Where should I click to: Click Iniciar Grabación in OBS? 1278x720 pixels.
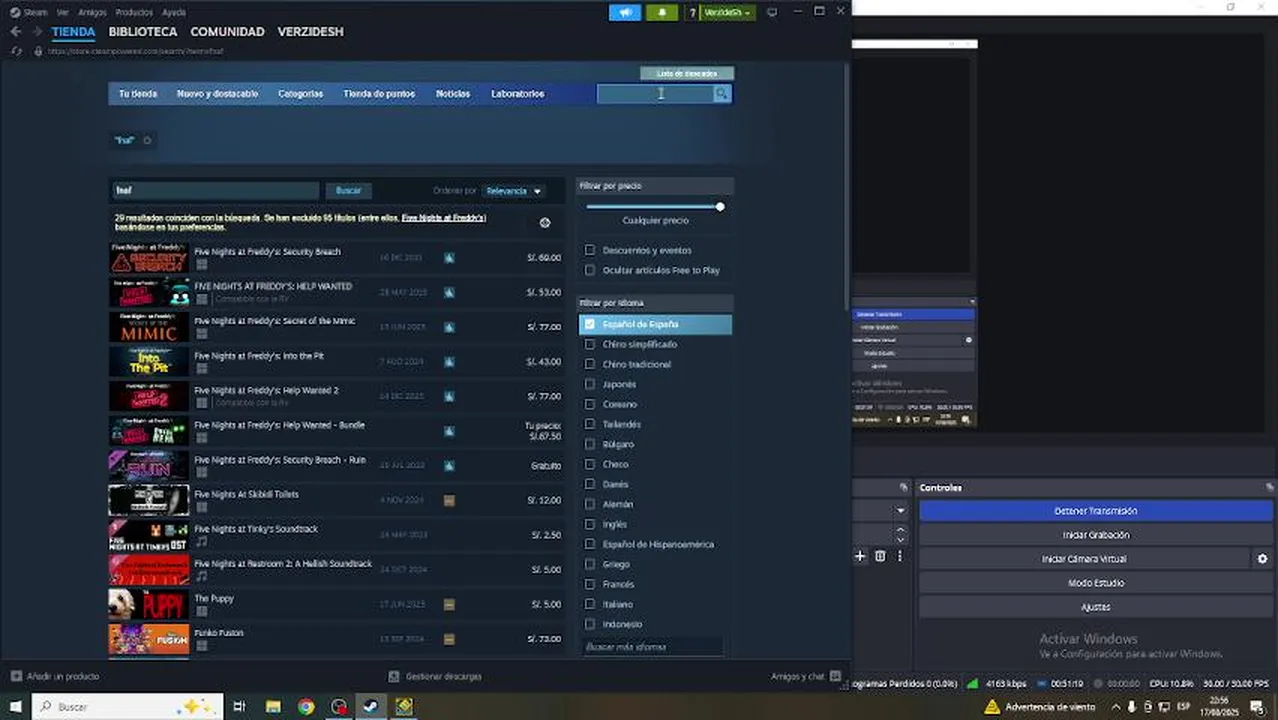[1095, 535]
